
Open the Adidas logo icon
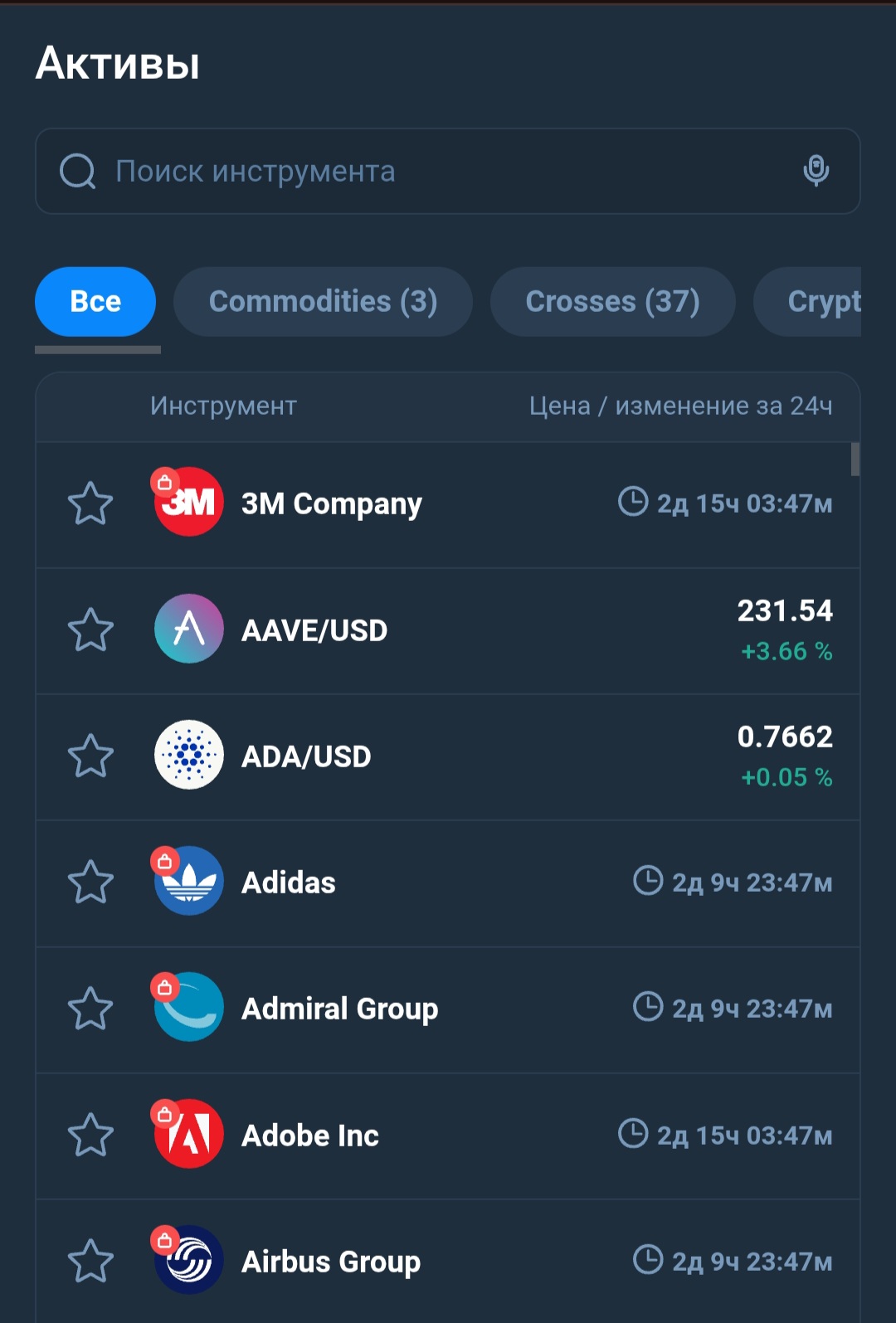189,881
